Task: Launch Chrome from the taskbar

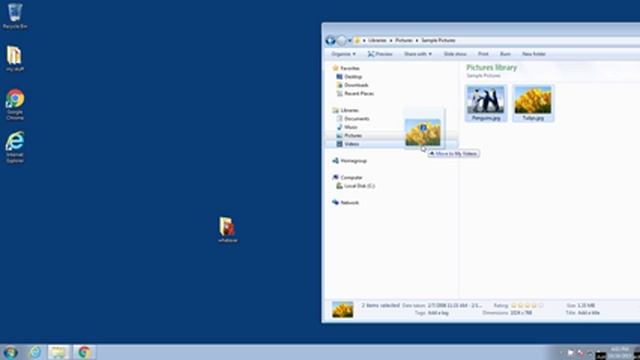Action: (x=84, y=352)
